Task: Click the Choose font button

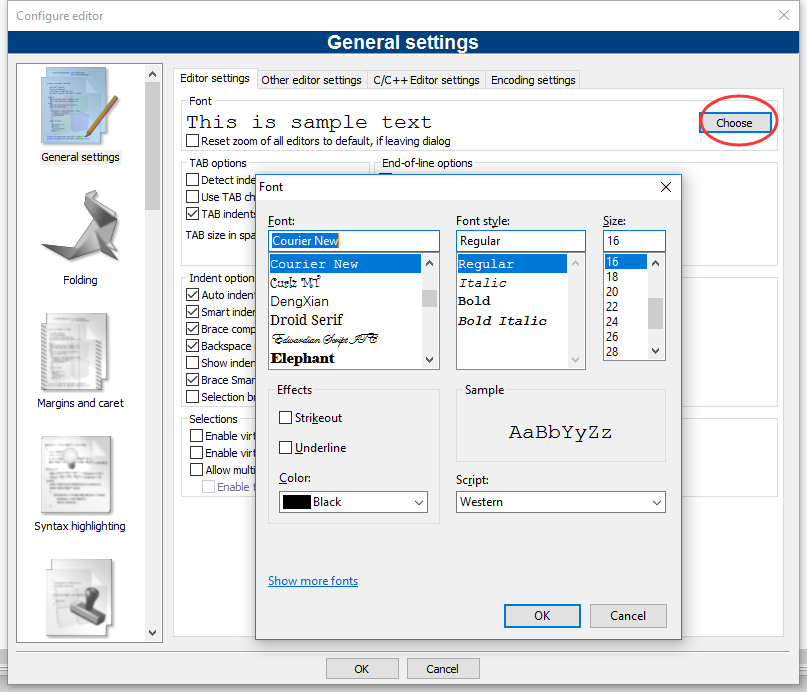Action: pyautogui.click(x=734, y=123)
